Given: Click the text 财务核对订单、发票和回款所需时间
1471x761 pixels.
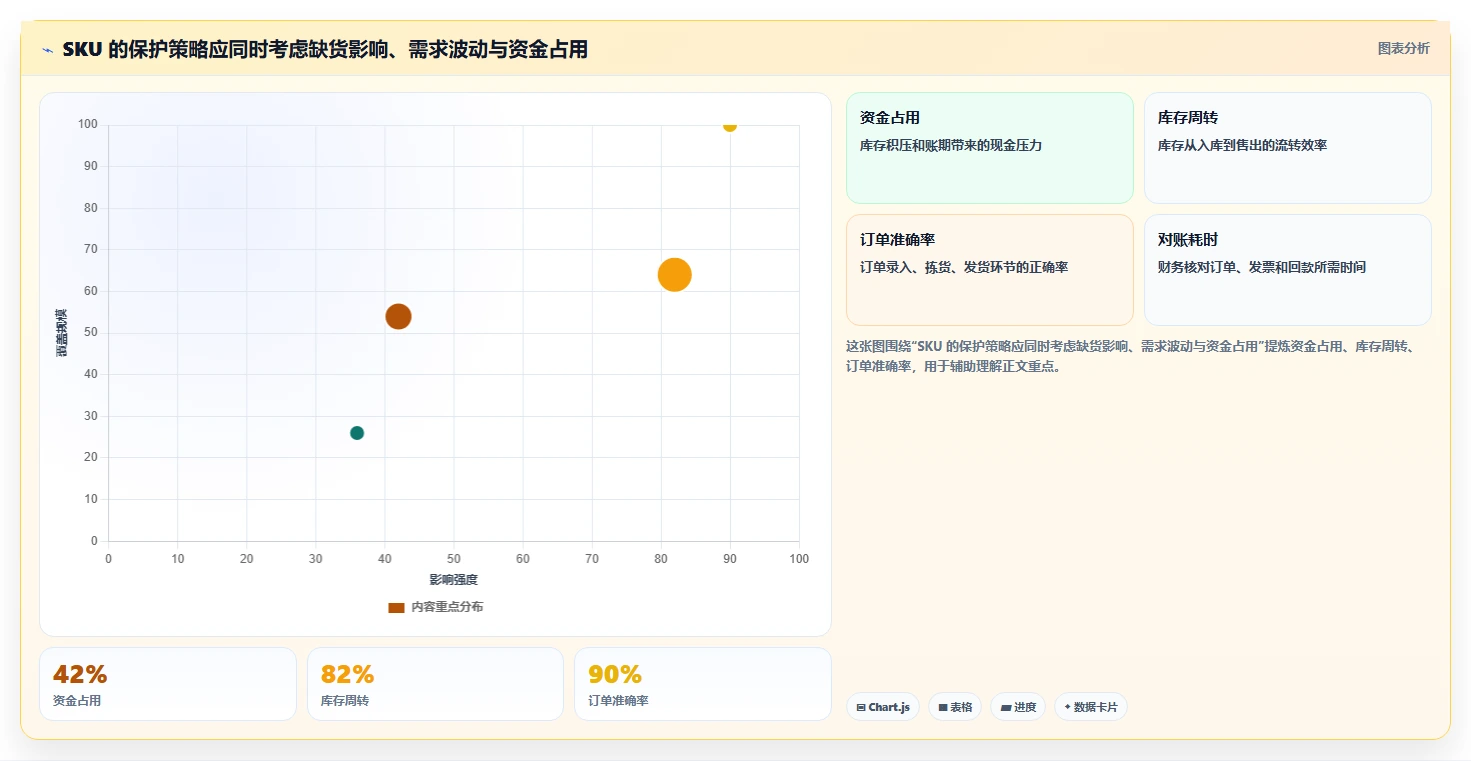Looking at the screenshot, I should tap(1262, 267).
